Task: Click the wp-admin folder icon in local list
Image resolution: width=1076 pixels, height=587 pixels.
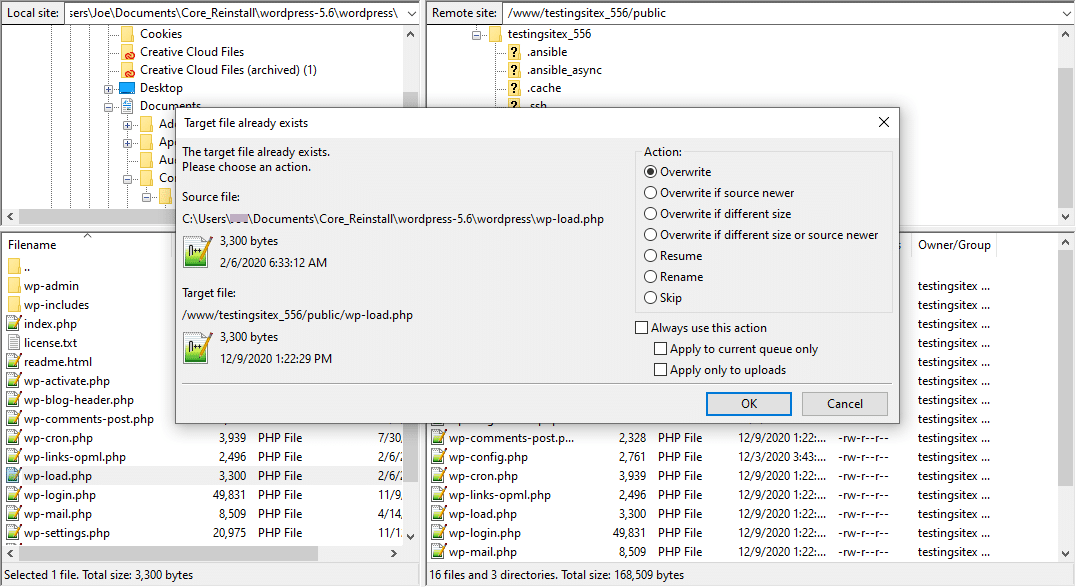Action: [x=14, y=286]
